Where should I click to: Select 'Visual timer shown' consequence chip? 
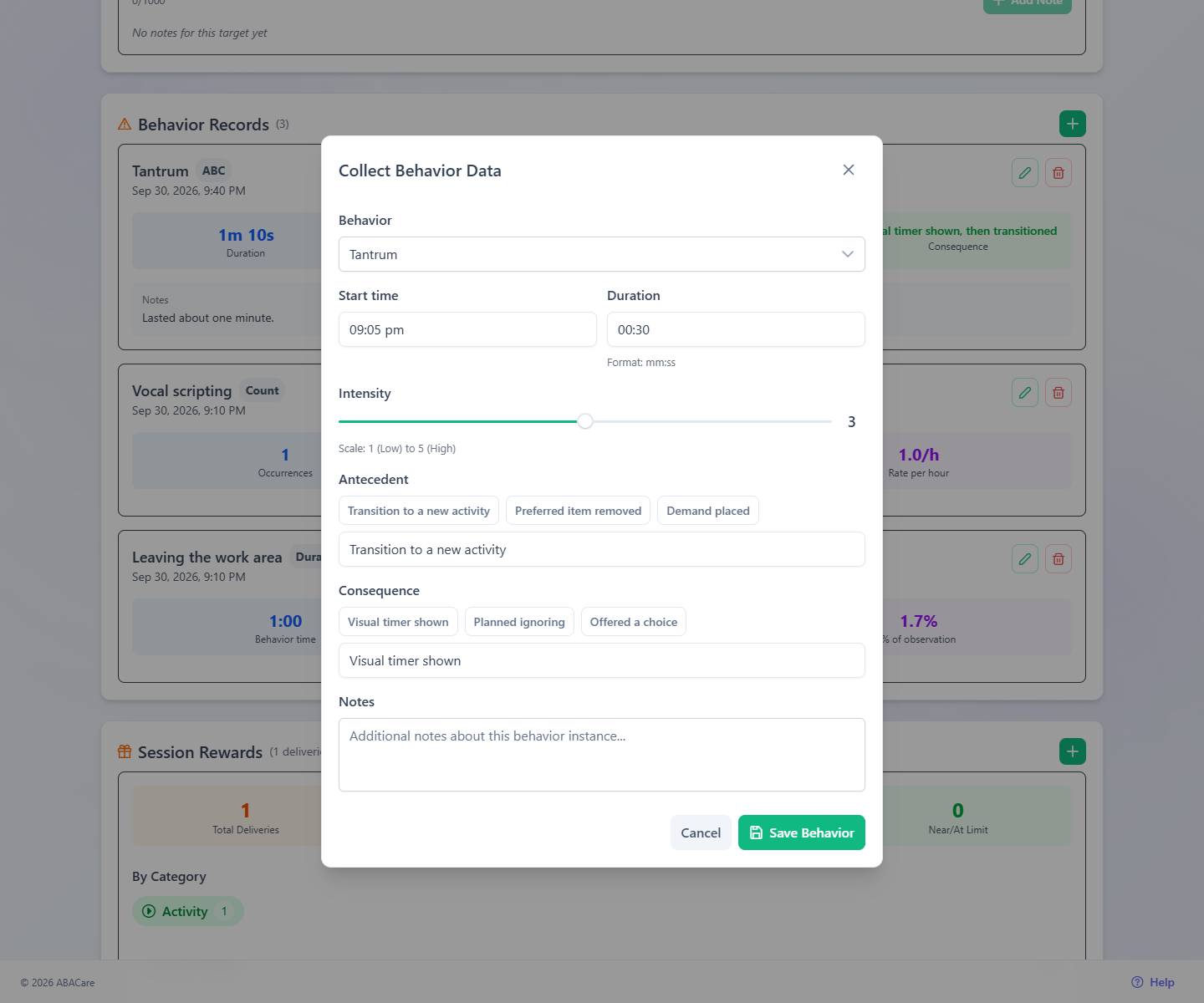coord(398,622)
